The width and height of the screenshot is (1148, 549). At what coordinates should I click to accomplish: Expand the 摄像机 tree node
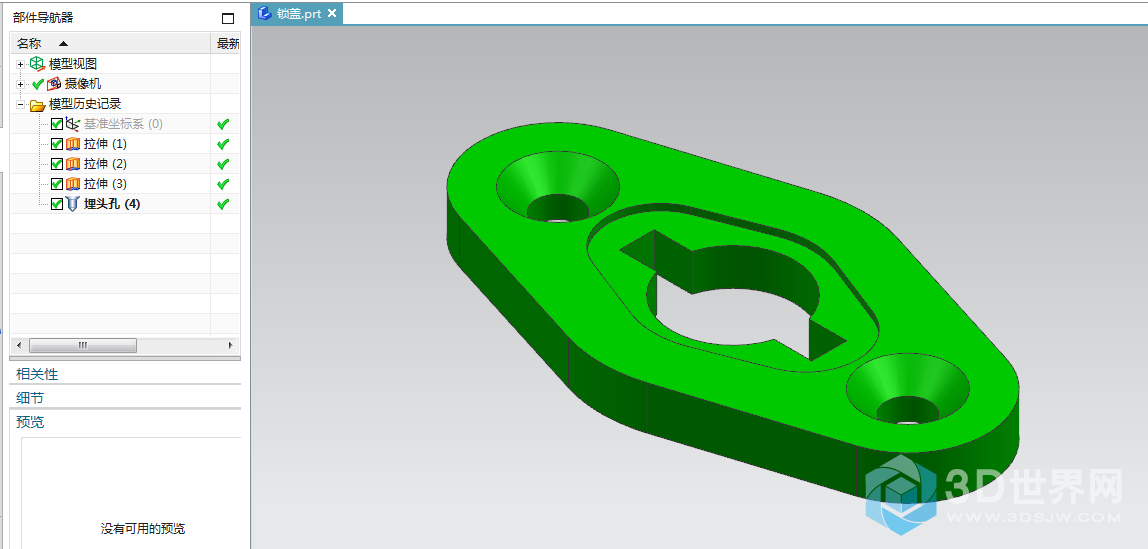pos(20,84)
